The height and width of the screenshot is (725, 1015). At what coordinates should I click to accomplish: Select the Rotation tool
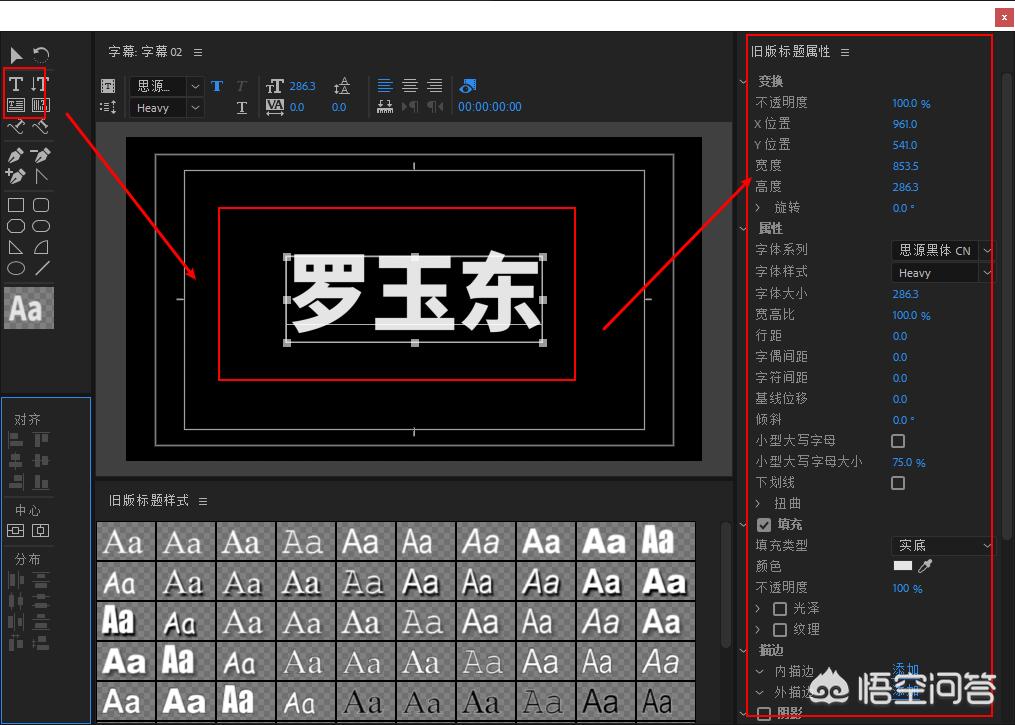coord(38,55)
